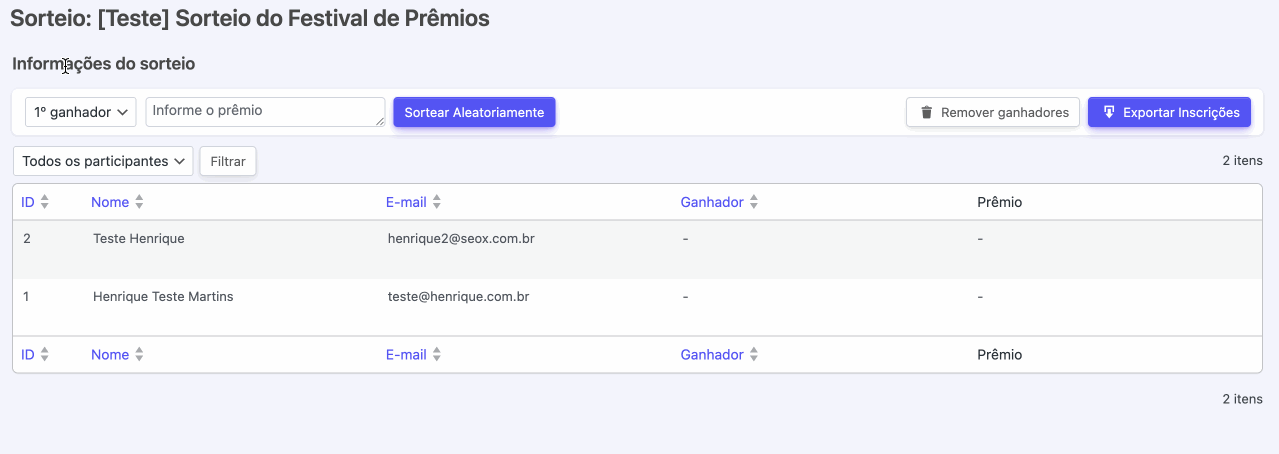Viewport: 1279px width, 454px height.
Task: Sort by Ganhador header link
Action: (x=712, y=202)
